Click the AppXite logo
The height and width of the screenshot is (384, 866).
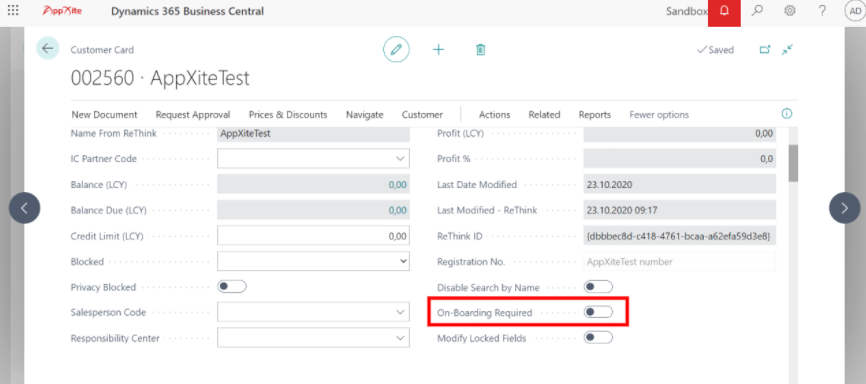(x=62, y=10)
